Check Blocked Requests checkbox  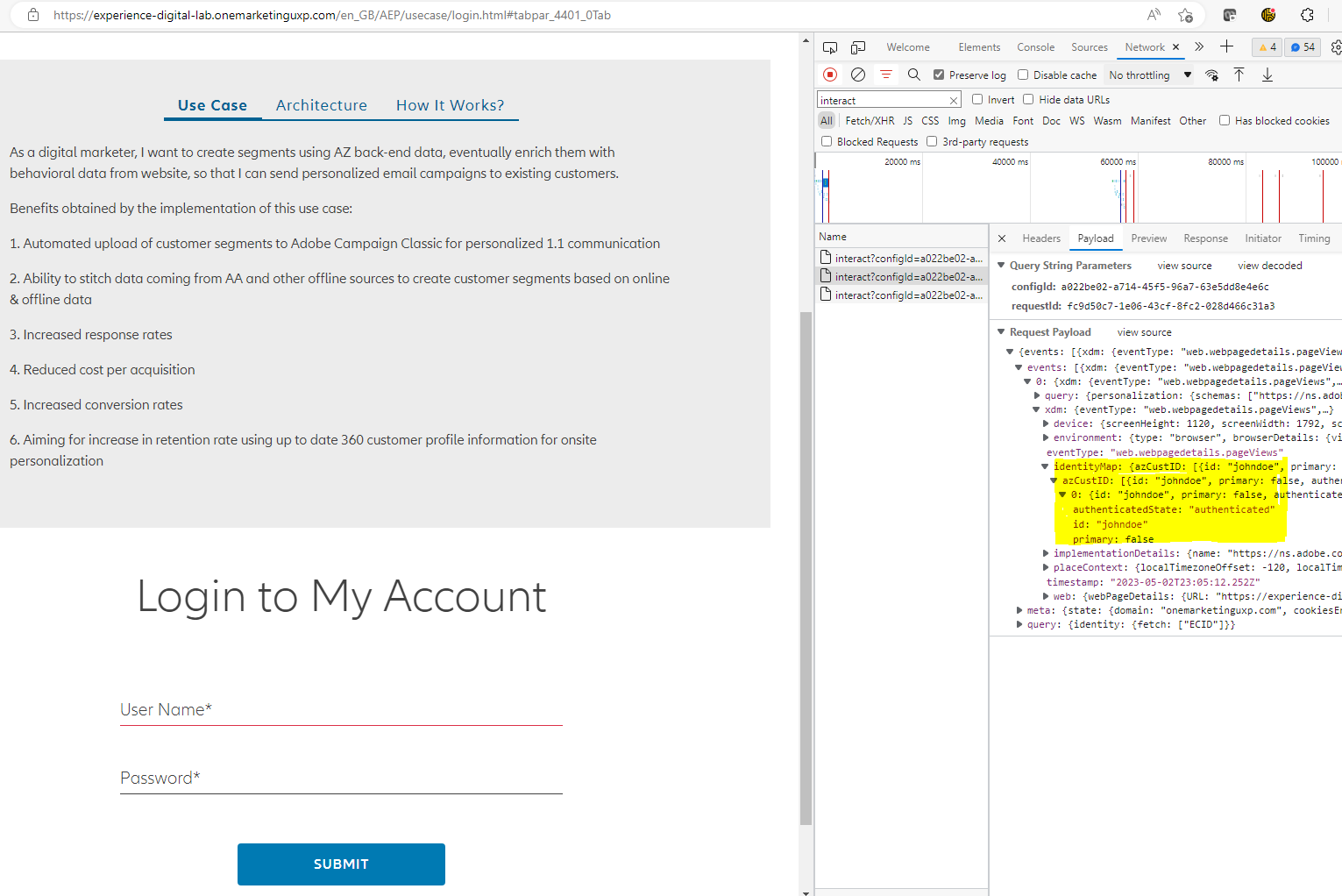827,141
